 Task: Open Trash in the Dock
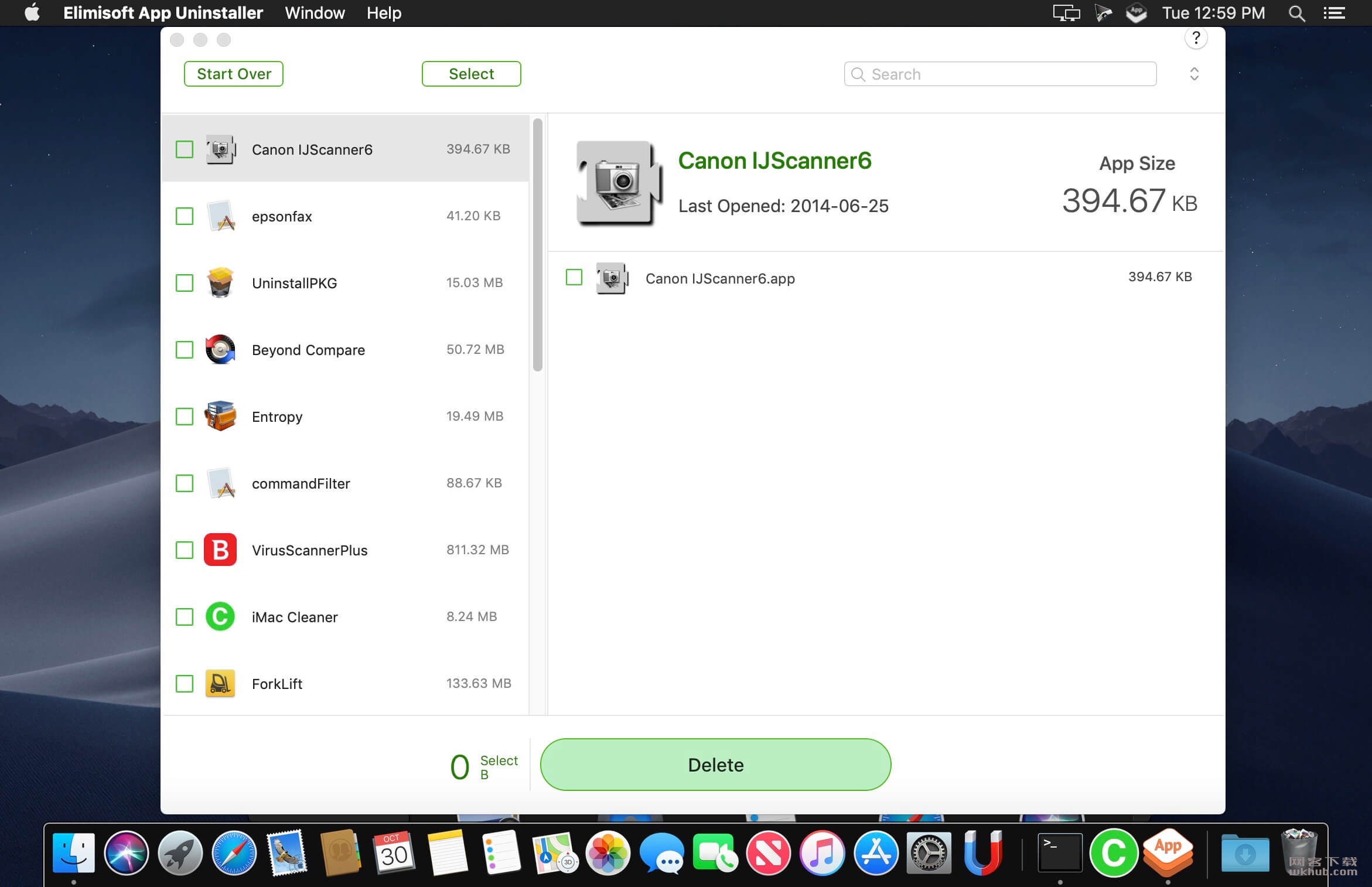click(x=1299, y=851)
